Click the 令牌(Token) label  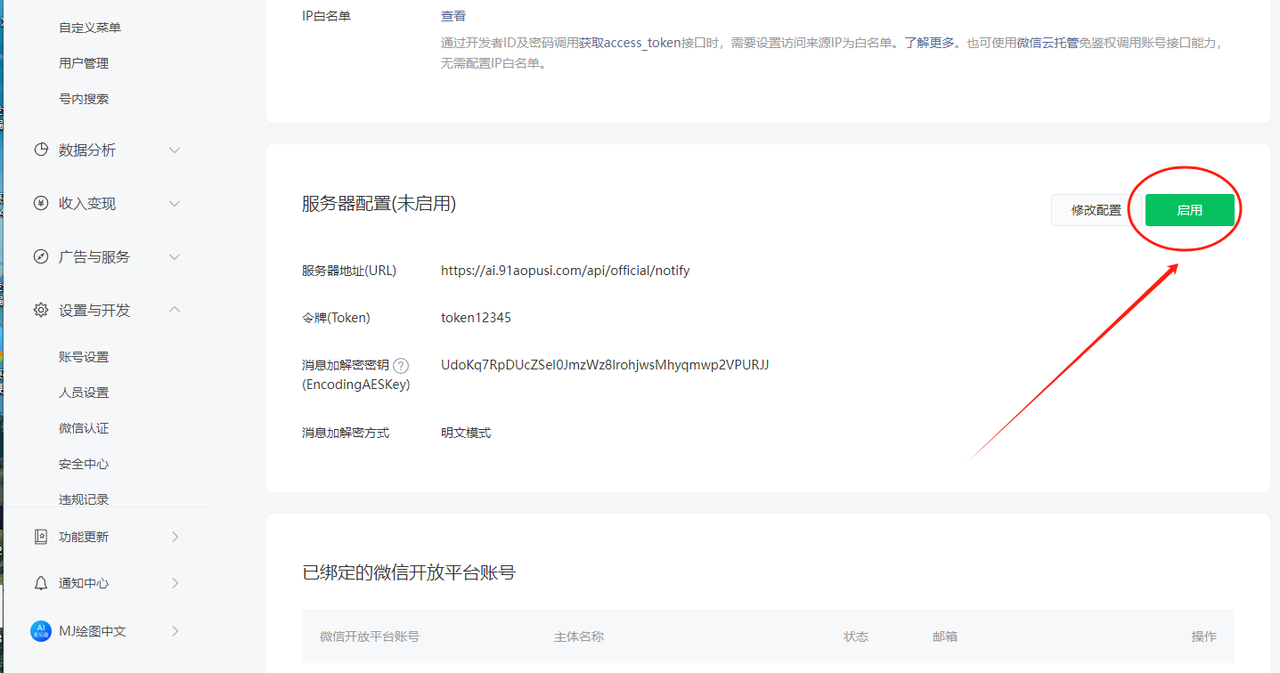[x=336, y=317]
